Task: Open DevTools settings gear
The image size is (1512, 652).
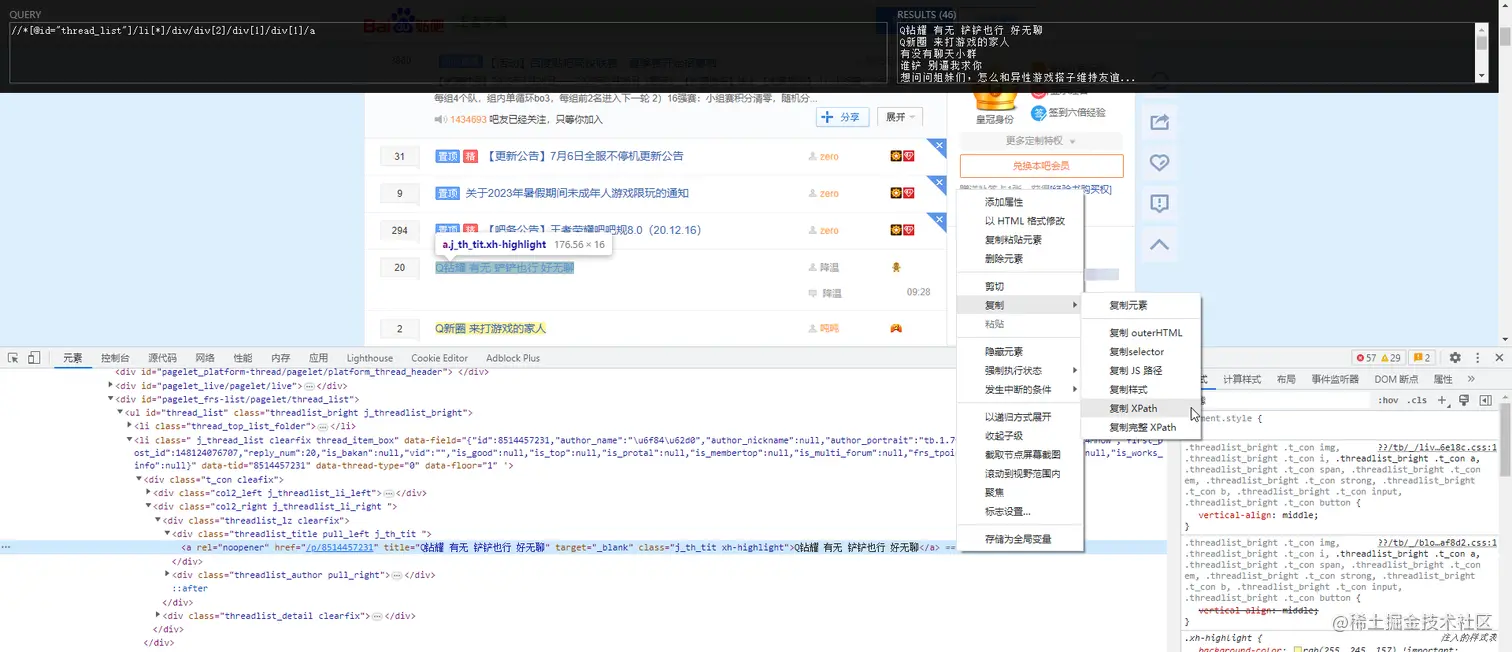Action: click(x=1455, y=358)
